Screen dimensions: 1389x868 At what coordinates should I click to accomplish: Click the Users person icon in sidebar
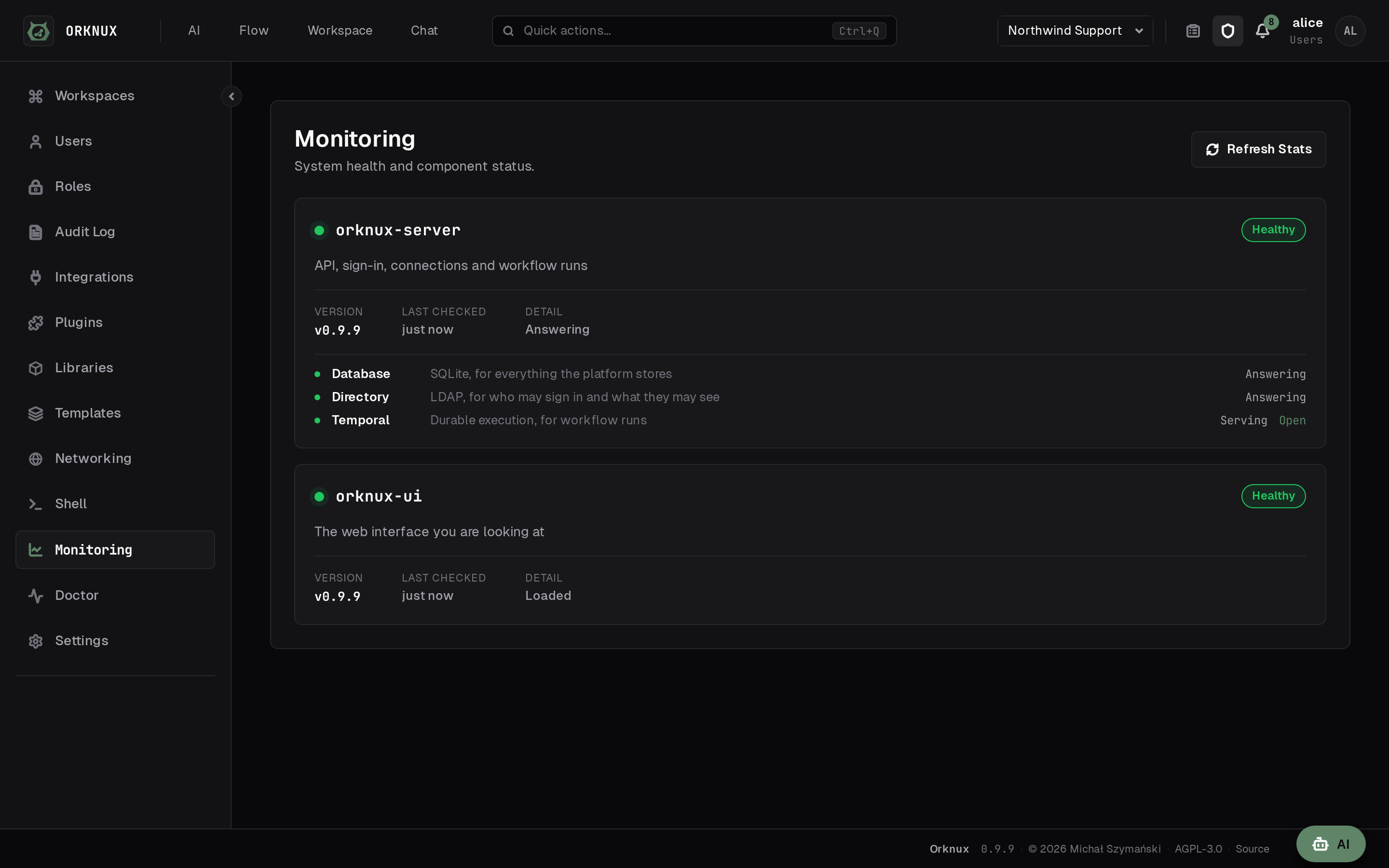click(x=36, y=142)
